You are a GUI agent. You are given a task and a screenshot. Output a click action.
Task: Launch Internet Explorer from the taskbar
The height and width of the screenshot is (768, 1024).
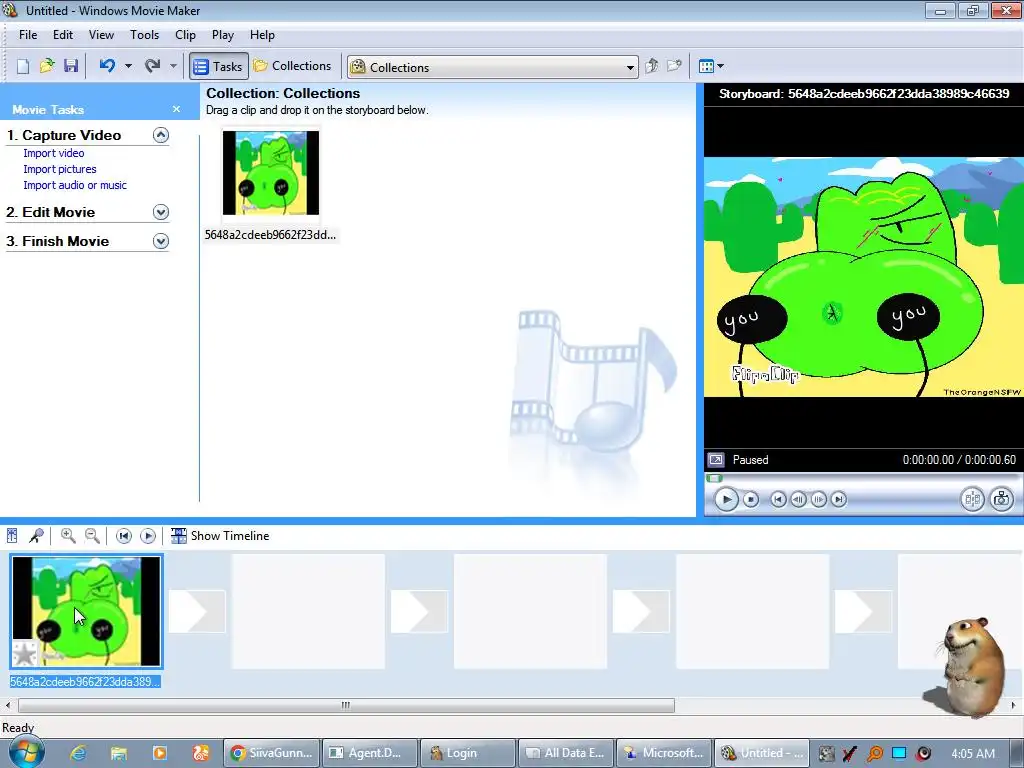[x=78, y=754]
